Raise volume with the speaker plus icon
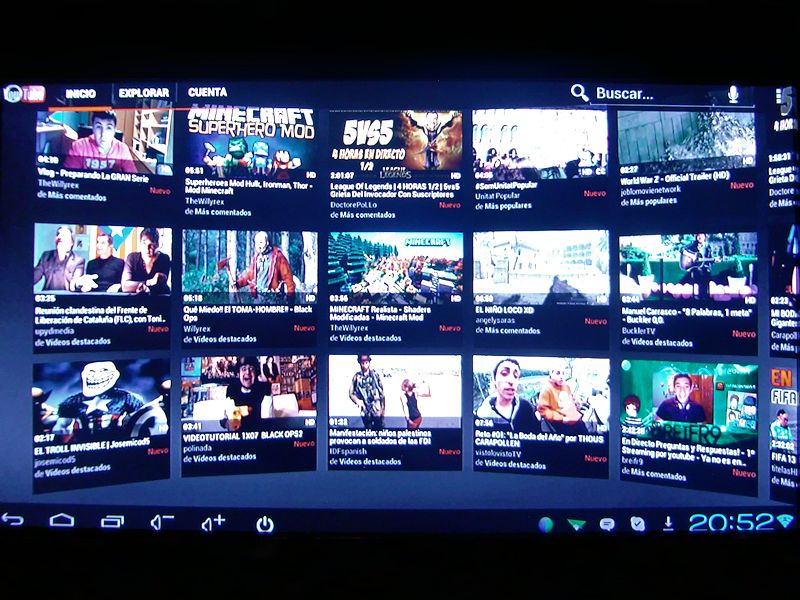Viewport: 800px width, 600px height. click(x=213, y=522)
